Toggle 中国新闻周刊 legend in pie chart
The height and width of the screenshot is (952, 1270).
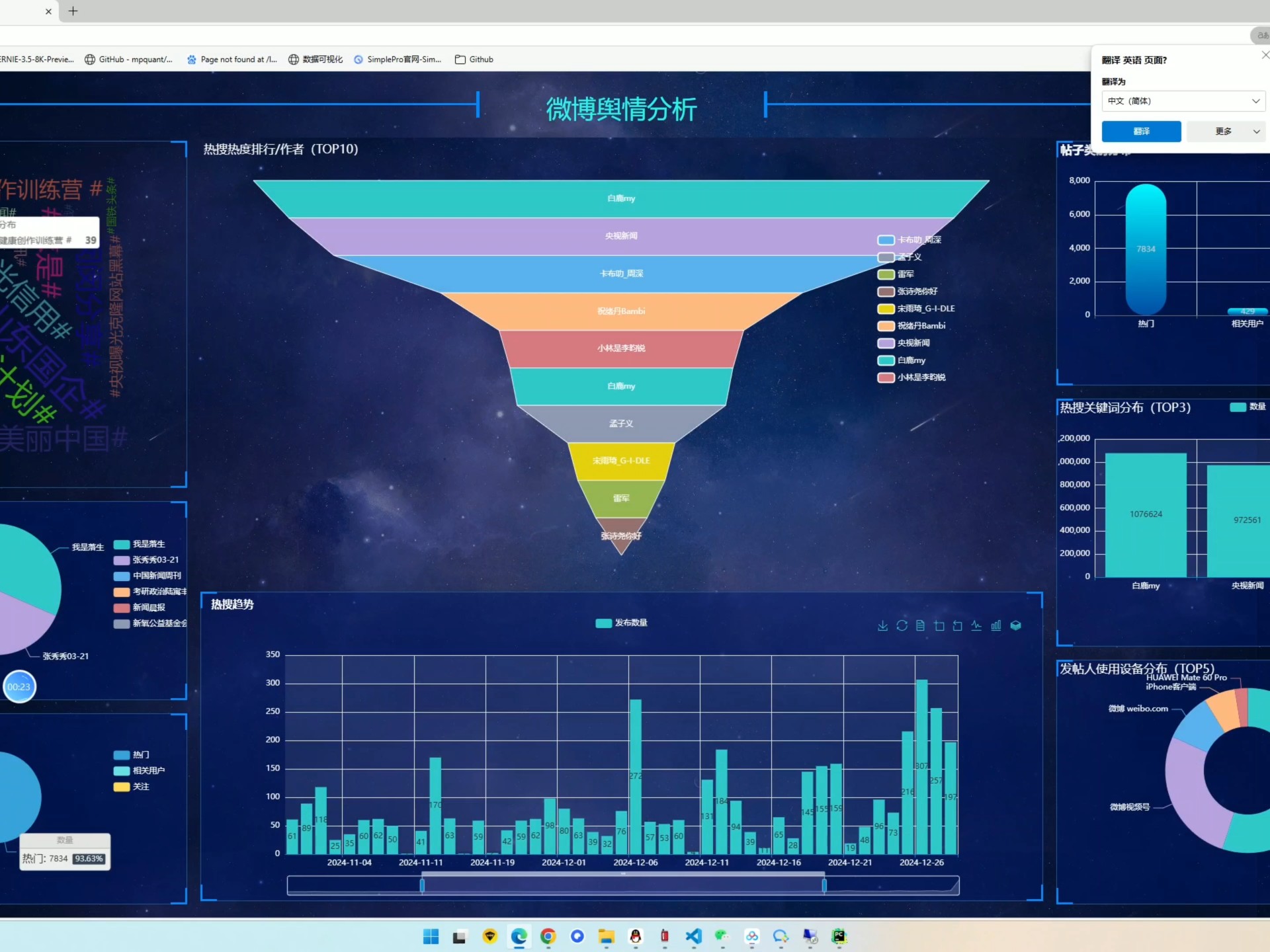click(x=147, y=576)
